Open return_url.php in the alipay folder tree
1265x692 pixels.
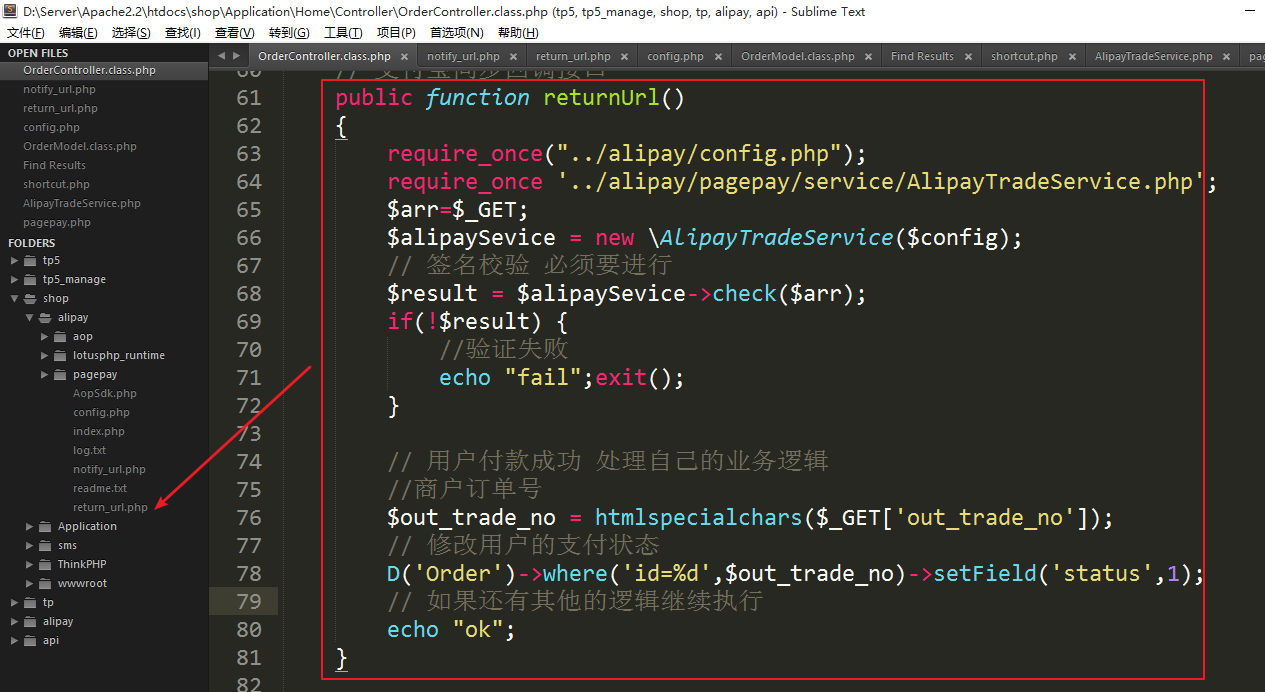110,507
